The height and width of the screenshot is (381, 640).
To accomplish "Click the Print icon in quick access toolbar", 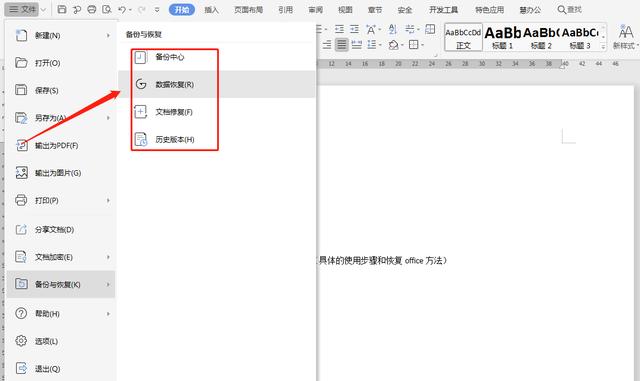I will coord(92,9).
